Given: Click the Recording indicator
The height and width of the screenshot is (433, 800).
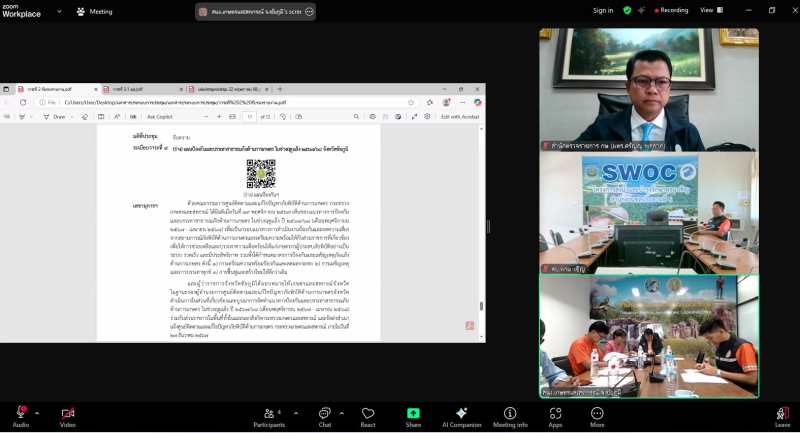Looking at the screenshot, I should coord(671,10).
